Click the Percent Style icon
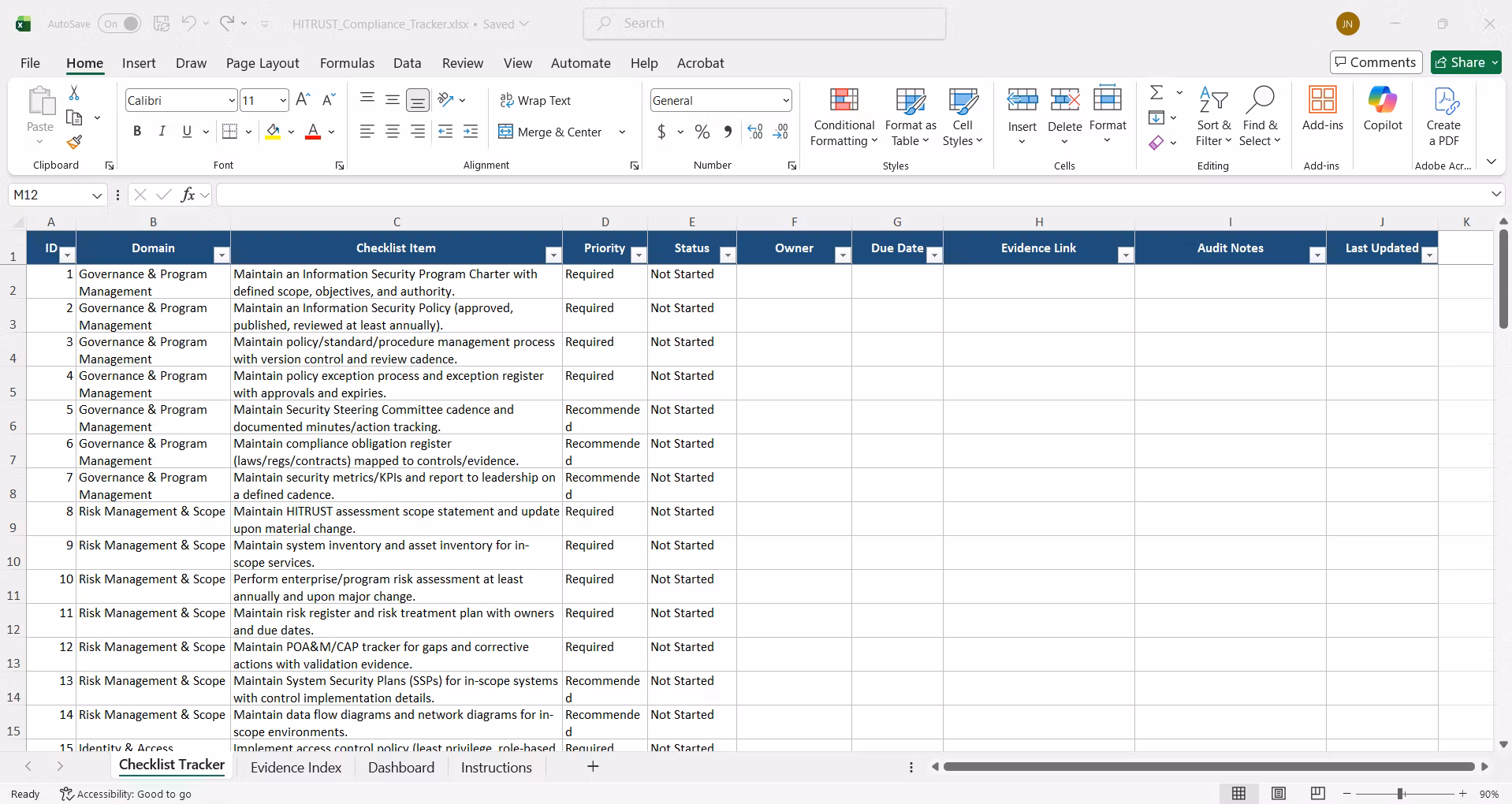 coord(702,132)
